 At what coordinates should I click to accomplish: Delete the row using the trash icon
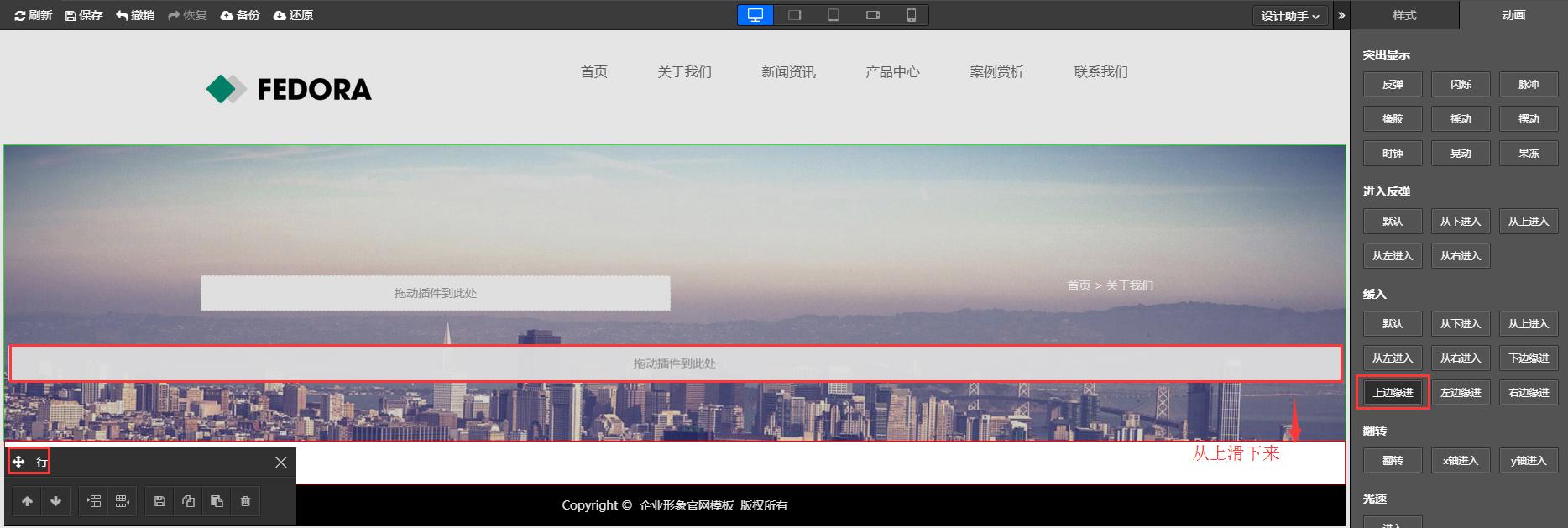(245, 501)
